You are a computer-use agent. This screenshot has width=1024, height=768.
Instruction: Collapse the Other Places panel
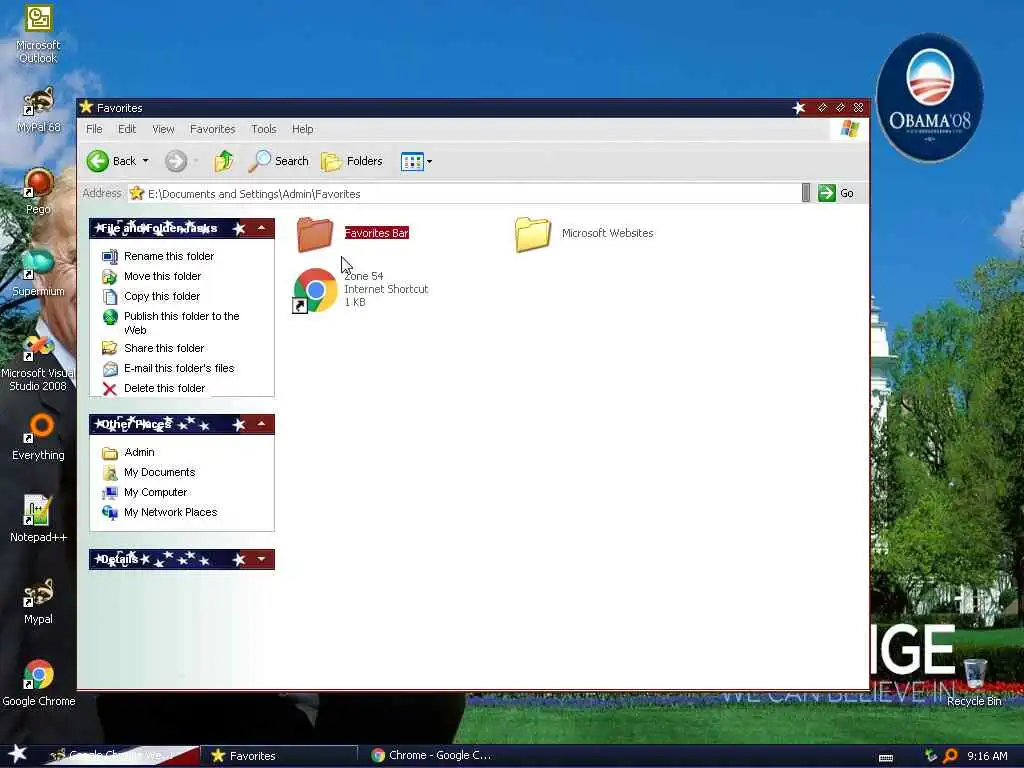pos(261,424)
